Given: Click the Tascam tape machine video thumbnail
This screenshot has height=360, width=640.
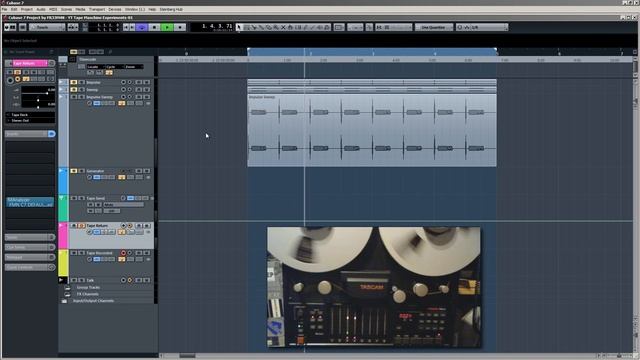Looking at the screenshot, I should (374, 287).
